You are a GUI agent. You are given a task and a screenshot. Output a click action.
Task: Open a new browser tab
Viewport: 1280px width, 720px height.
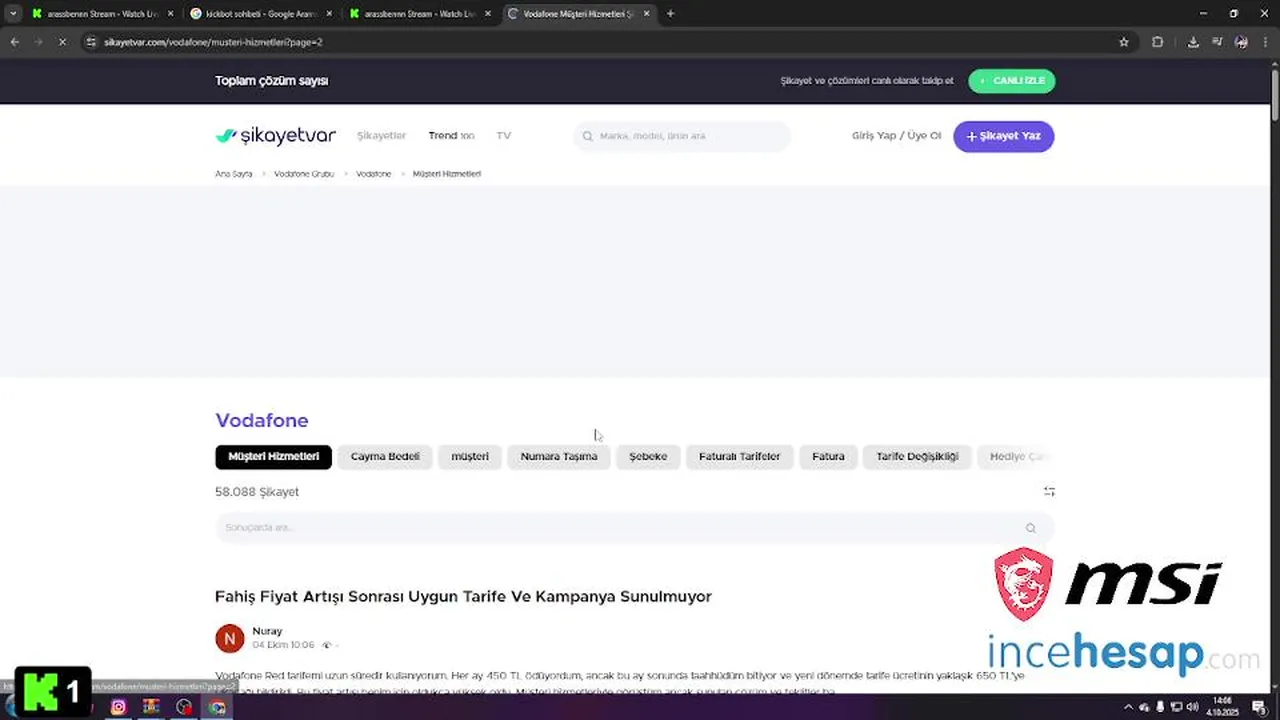tap(670, 14)
